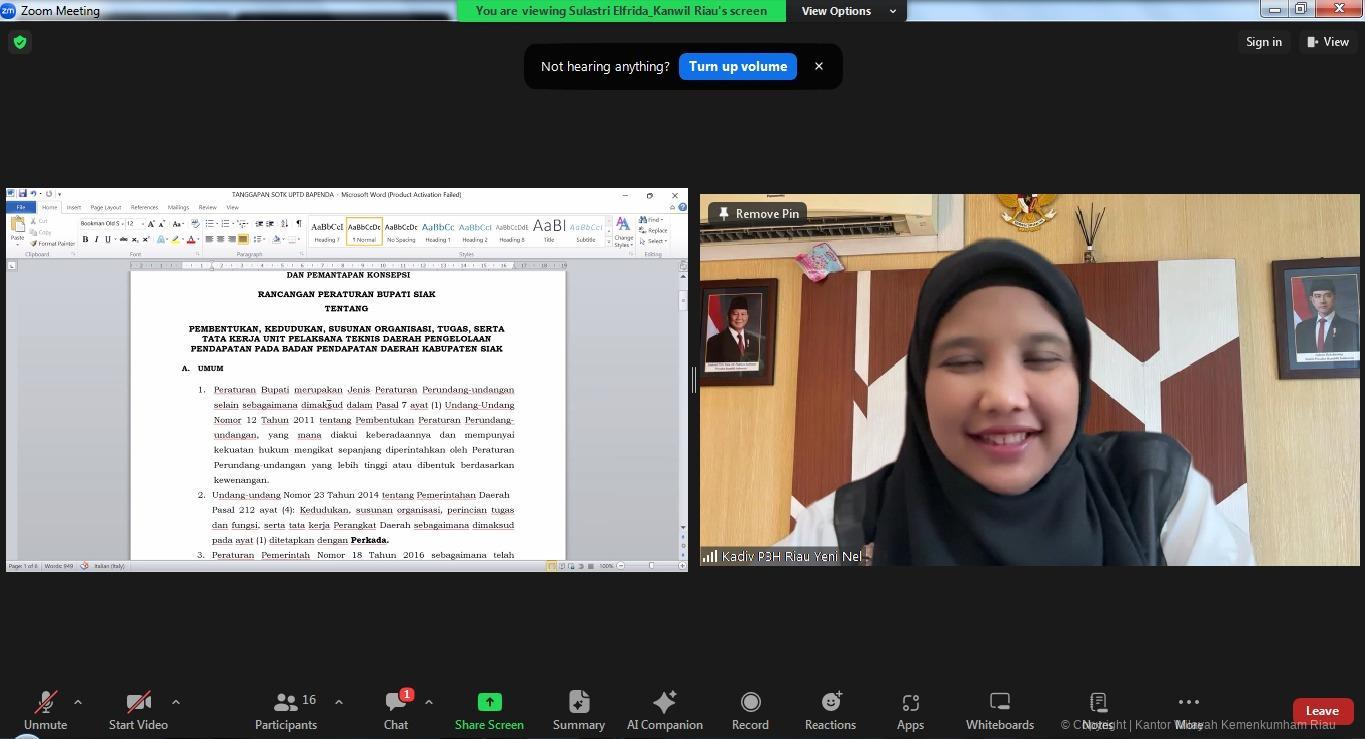
Task: Open the View layout menu
Action: coord(1327,42)
